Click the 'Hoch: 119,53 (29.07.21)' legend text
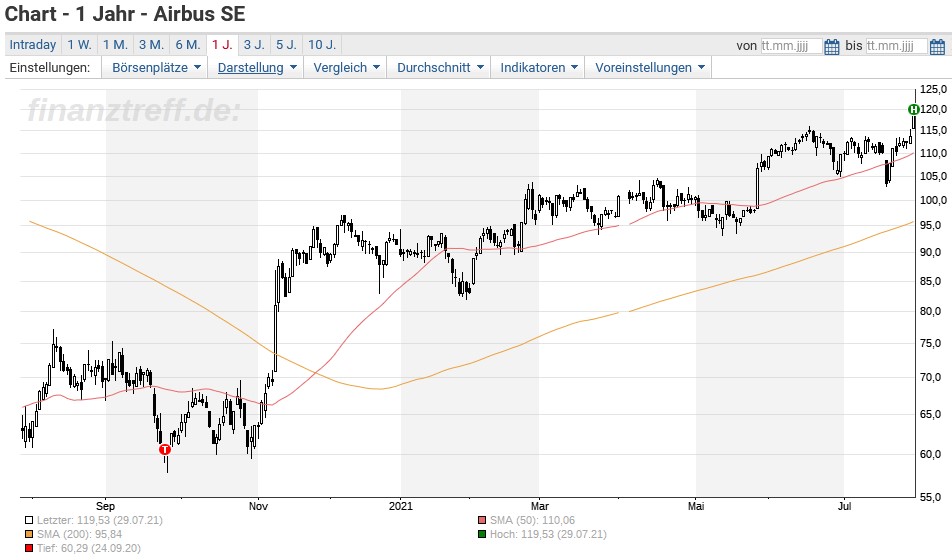The image size is (952, 560). (x=548, y=534)
